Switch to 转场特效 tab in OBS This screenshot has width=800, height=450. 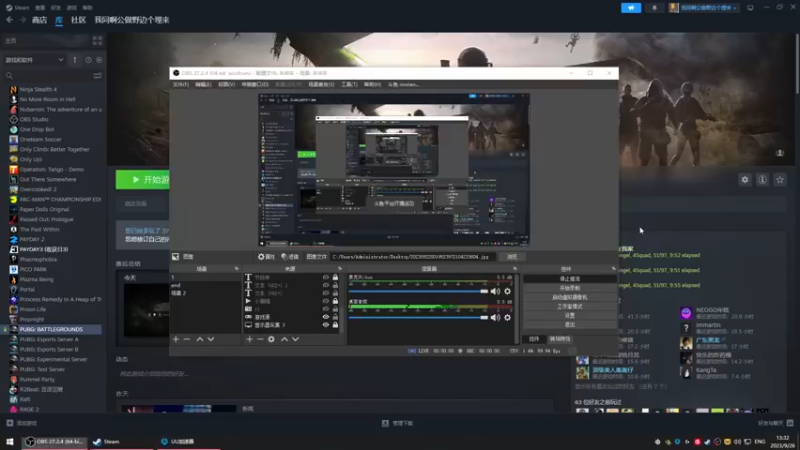click(x=560, y=339)
